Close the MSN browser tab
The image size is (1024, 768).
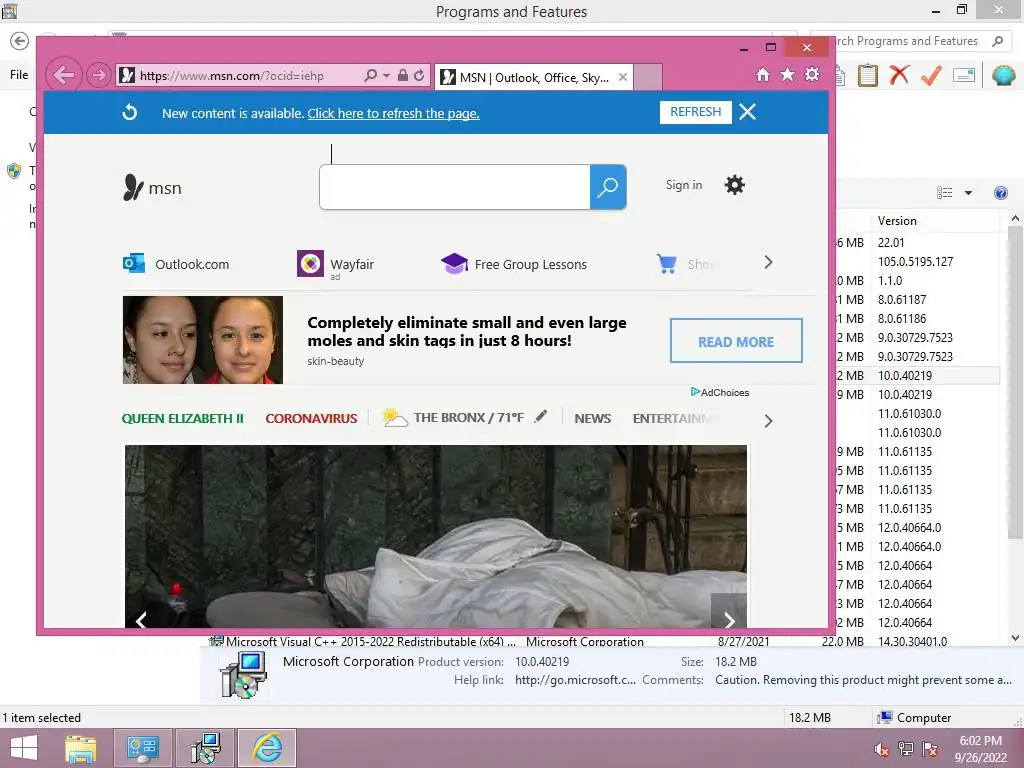click(623, 77)
